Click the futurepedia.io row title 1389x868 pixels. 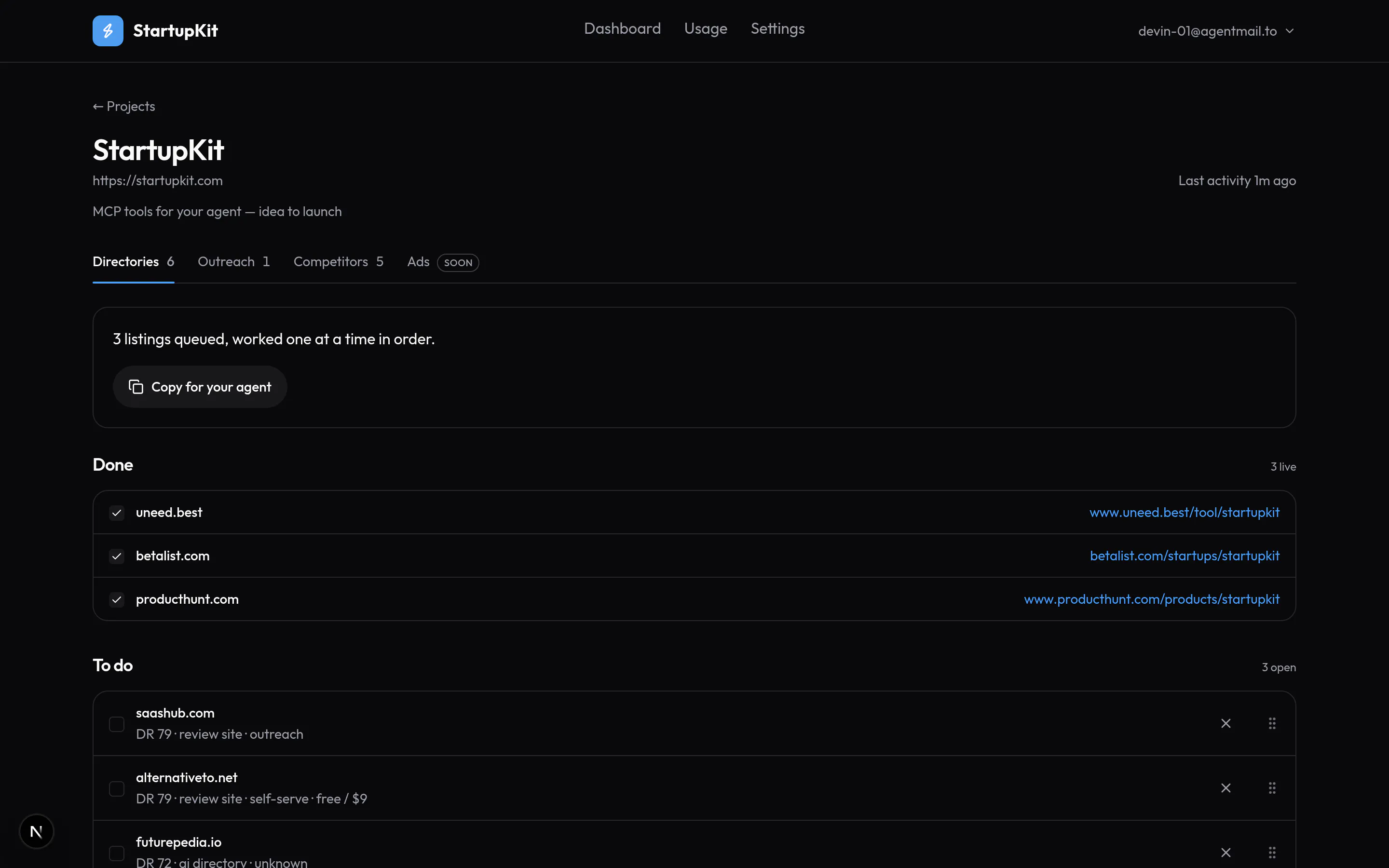click(x=178, y=842)
